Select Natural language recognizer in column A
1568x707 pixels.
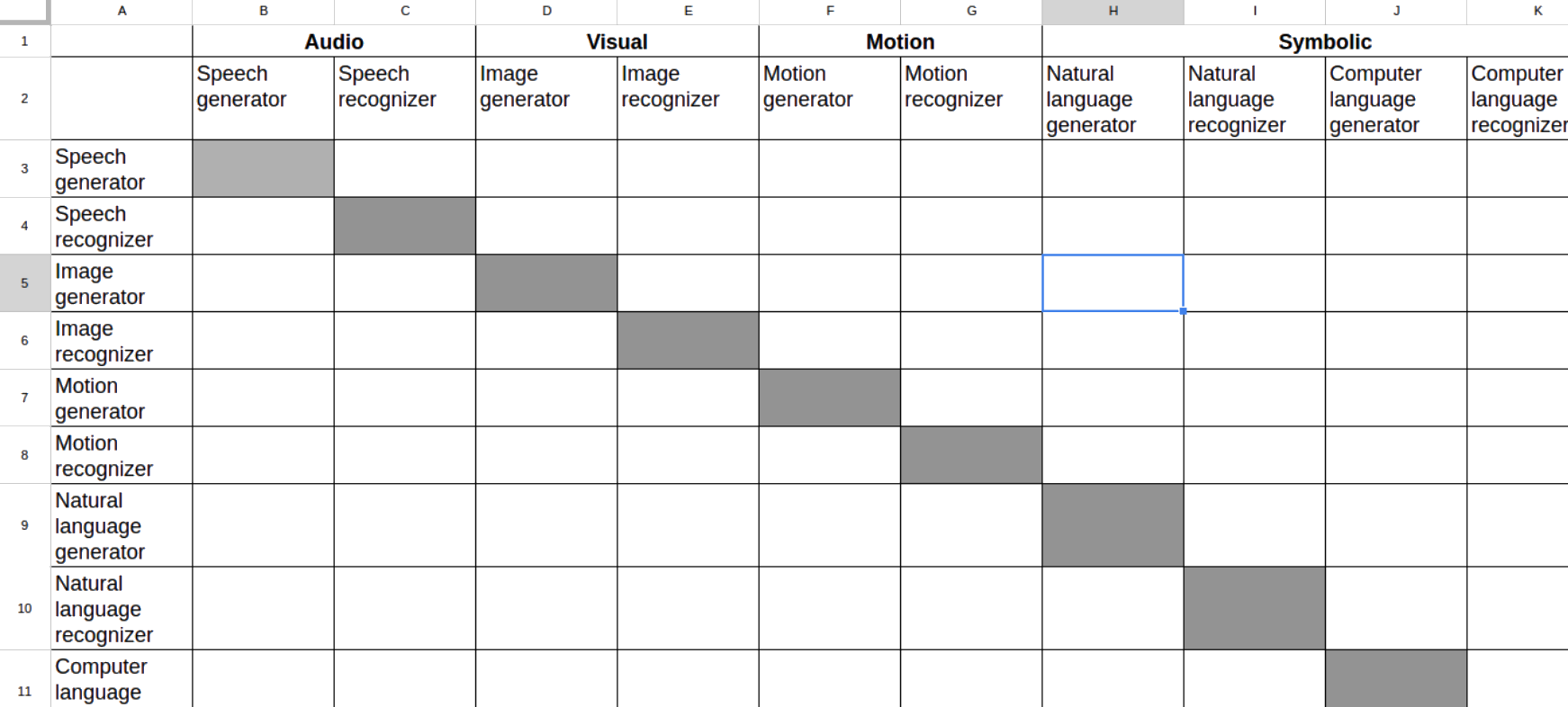point(122,609)
